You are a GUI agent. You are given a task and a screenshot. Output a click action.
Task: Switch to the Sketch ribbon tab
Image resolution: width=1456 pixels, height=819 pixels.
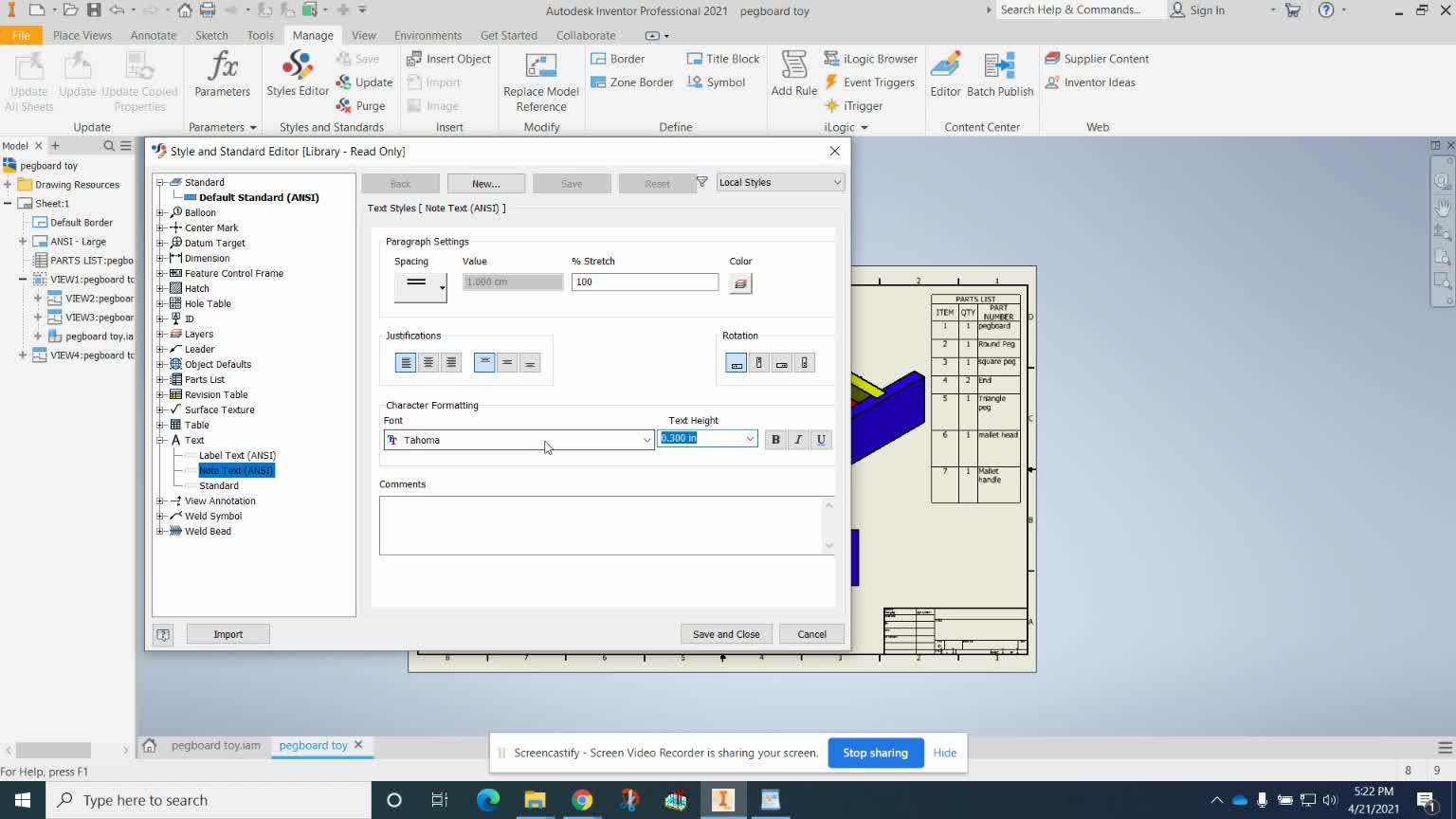coord(211,35)
